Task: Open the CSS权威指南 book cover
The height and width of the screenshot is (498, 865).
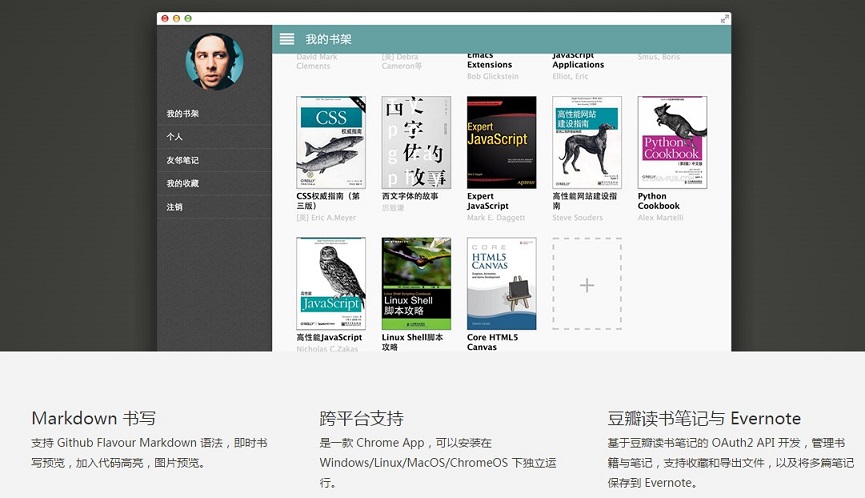Action: point(330,142)
